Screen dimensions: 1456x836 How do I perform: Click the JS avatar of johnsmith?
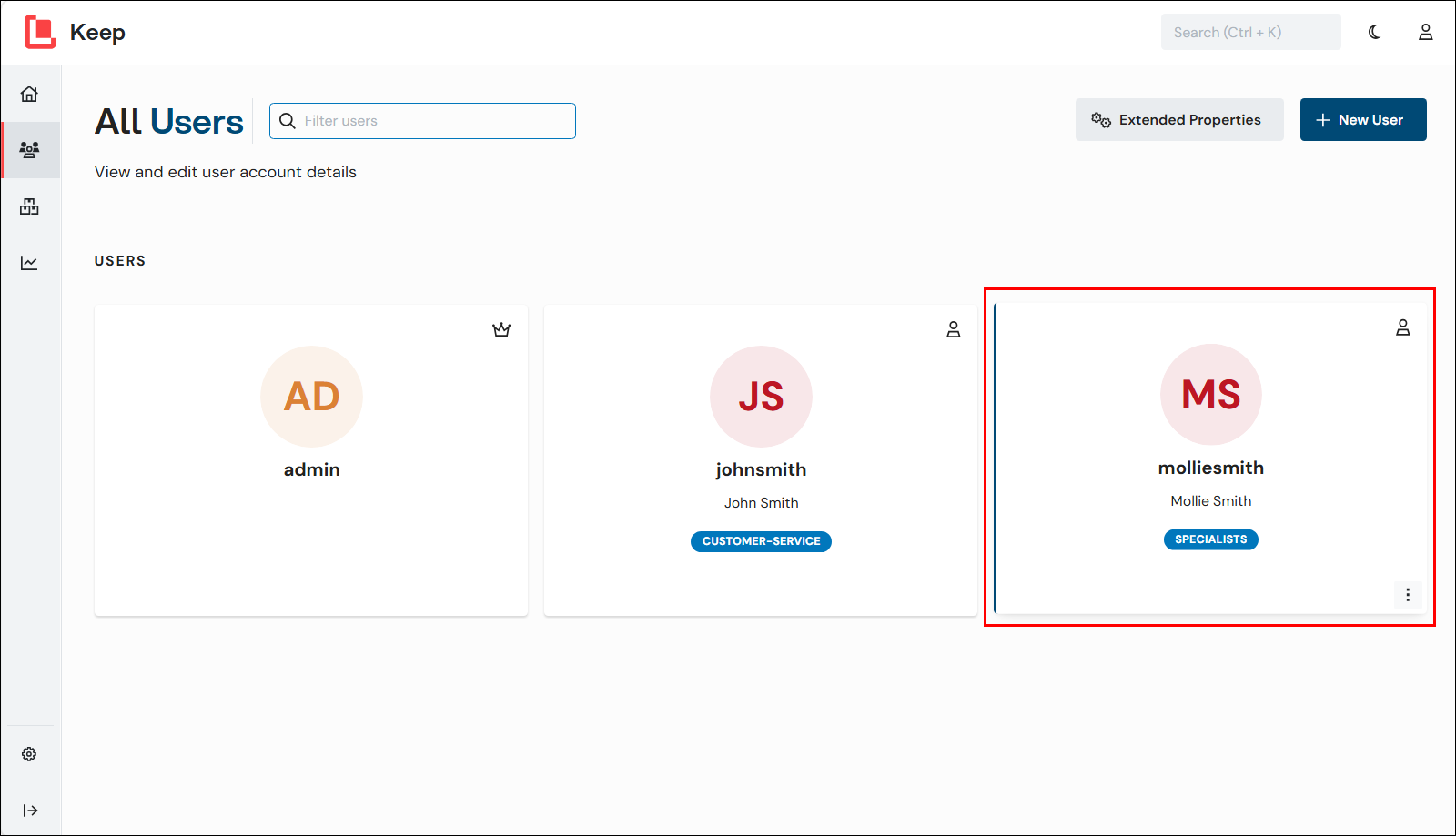[761, 397]
